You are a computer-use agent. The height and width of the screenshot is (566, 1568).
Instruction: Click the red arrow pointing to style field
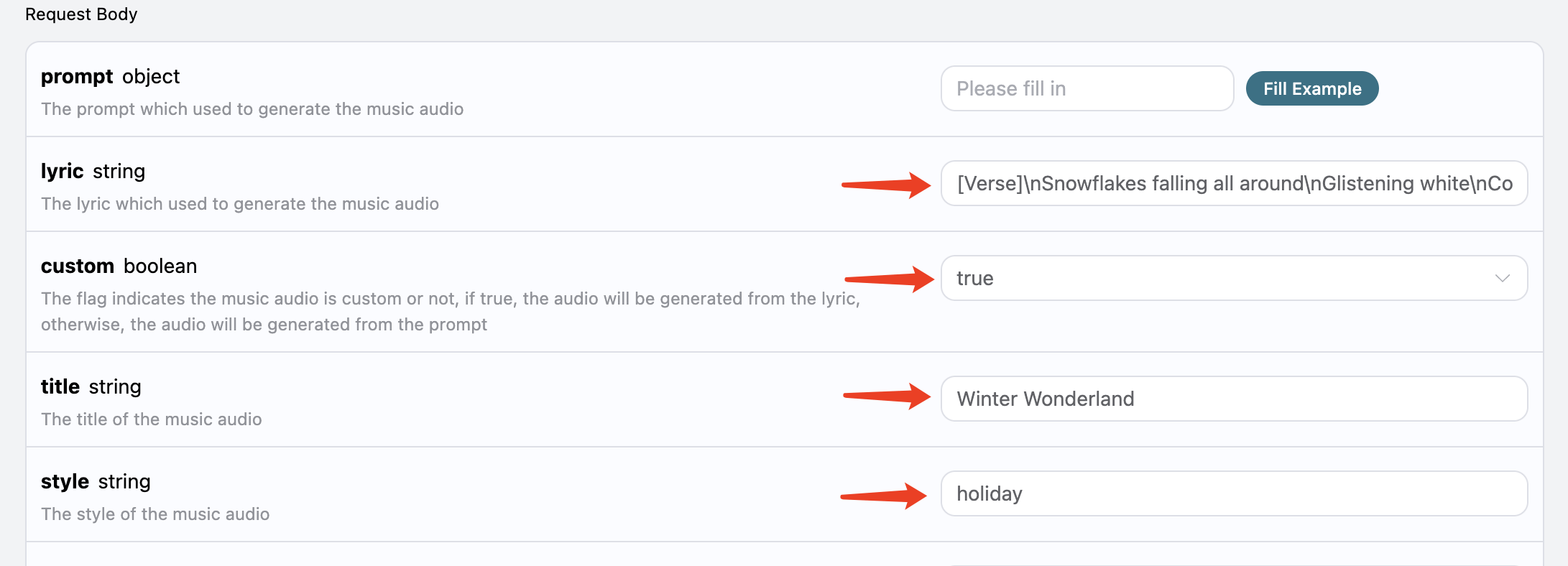[x=884, y=496]
